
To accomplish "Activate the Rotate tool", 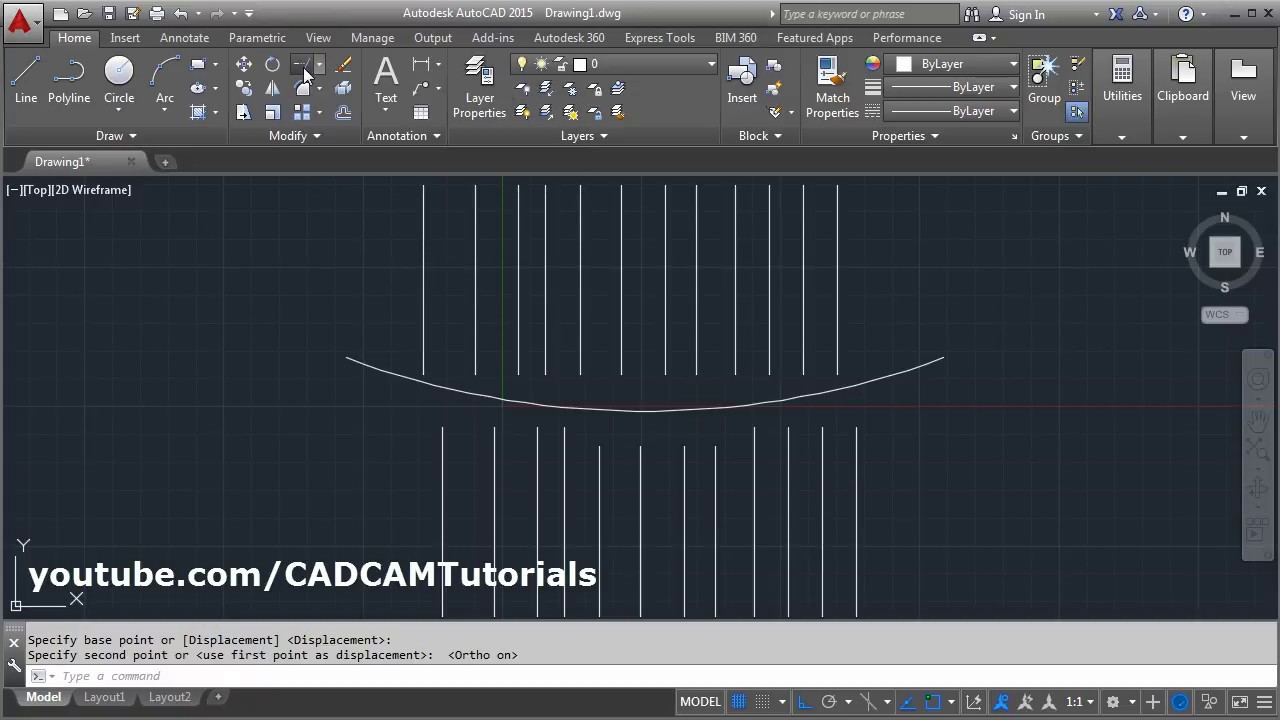I will pyautogui.click(x=272, y=65).
